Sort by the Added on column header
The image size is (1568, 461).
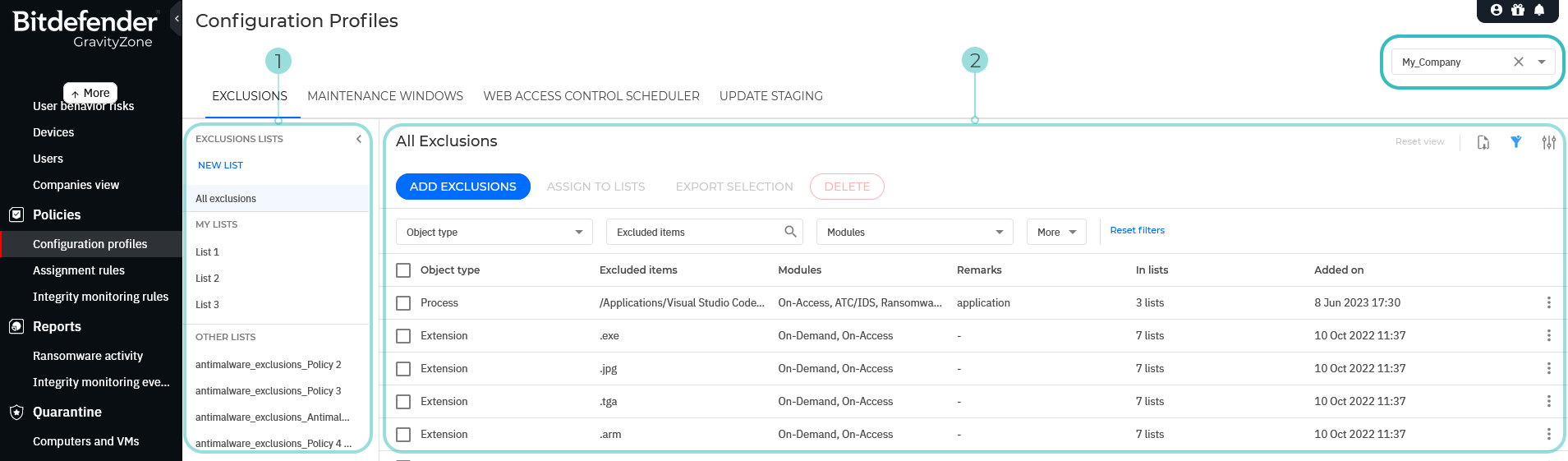point(1339,270)
